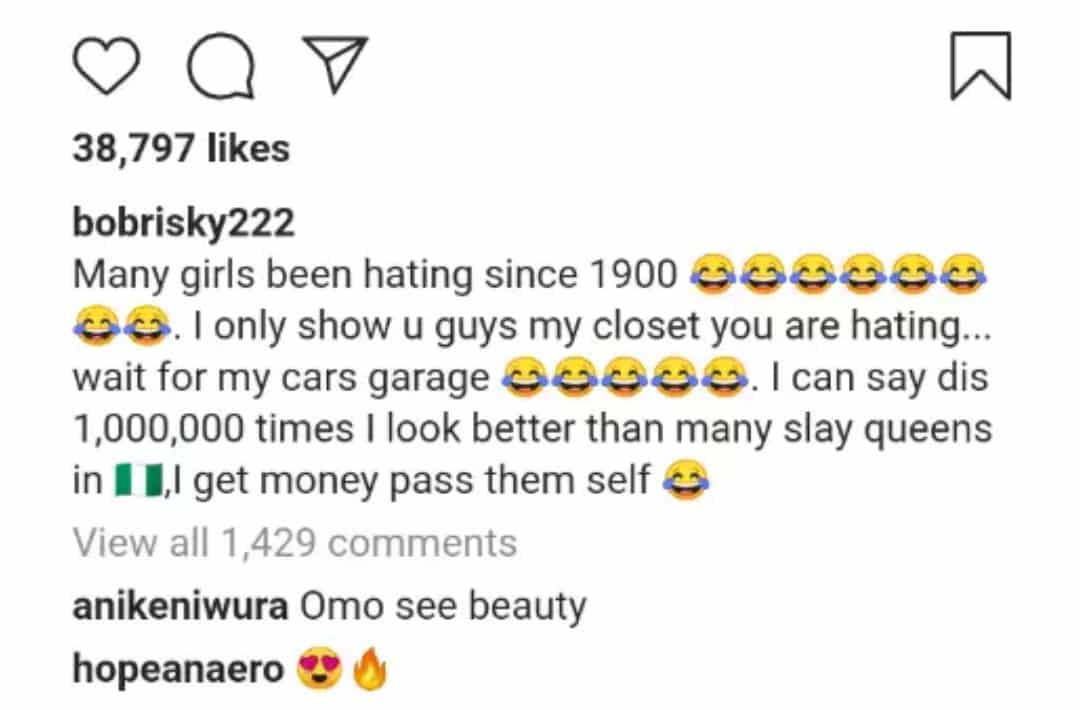Like the post with the heart icon
Screen dimensions: 1080x710
point(106,66)
